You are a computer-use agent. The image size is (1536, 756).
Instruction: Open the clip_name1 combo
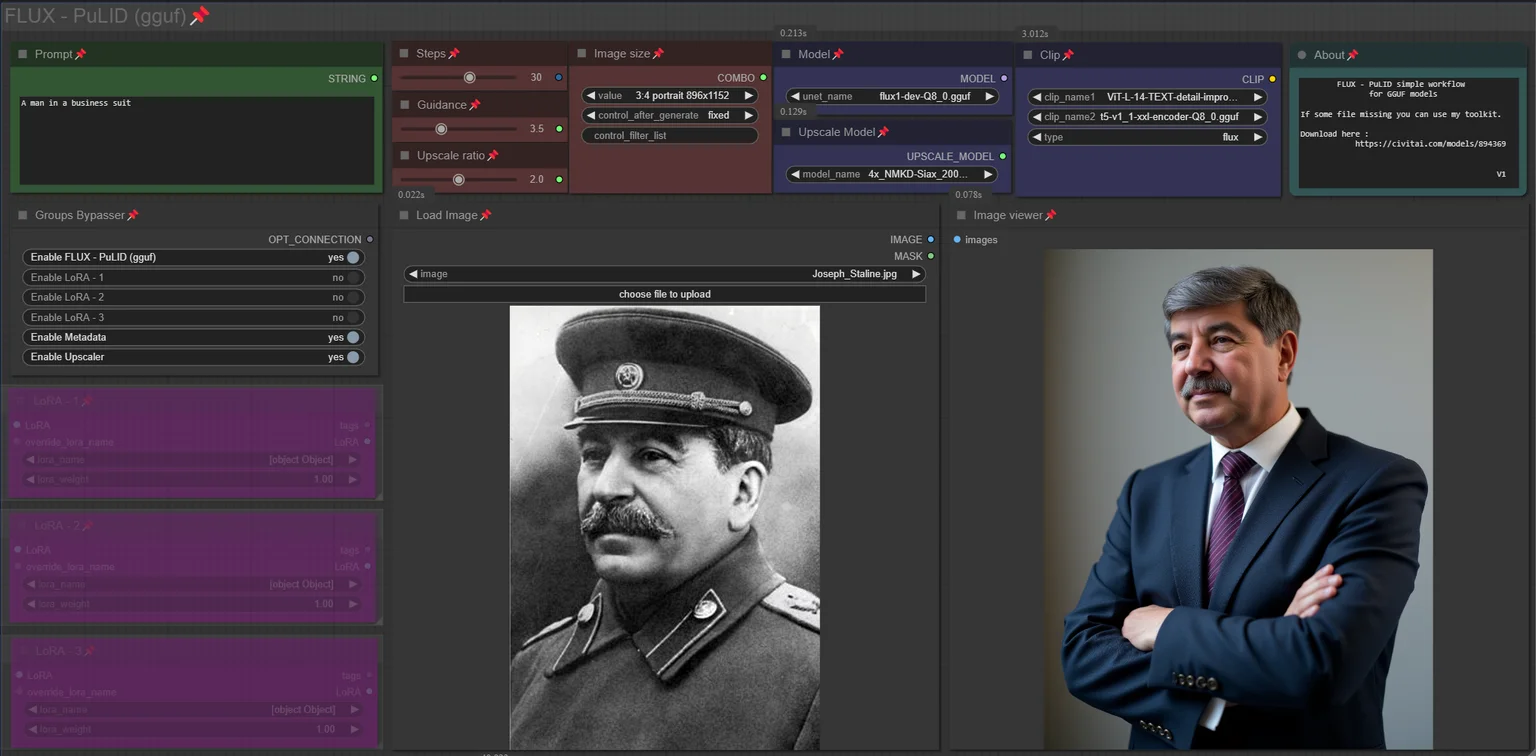[x=1148, y=97]
